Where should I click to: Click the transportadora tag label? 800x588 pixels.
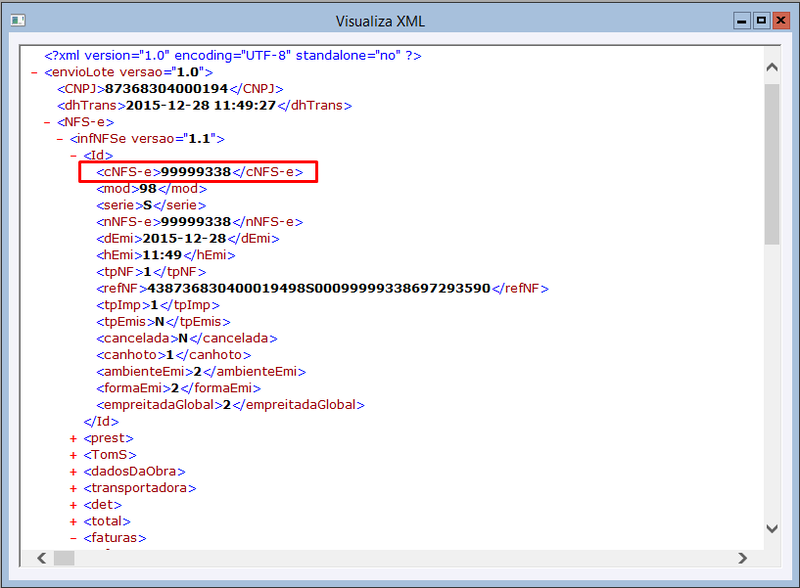pos(140,488)
